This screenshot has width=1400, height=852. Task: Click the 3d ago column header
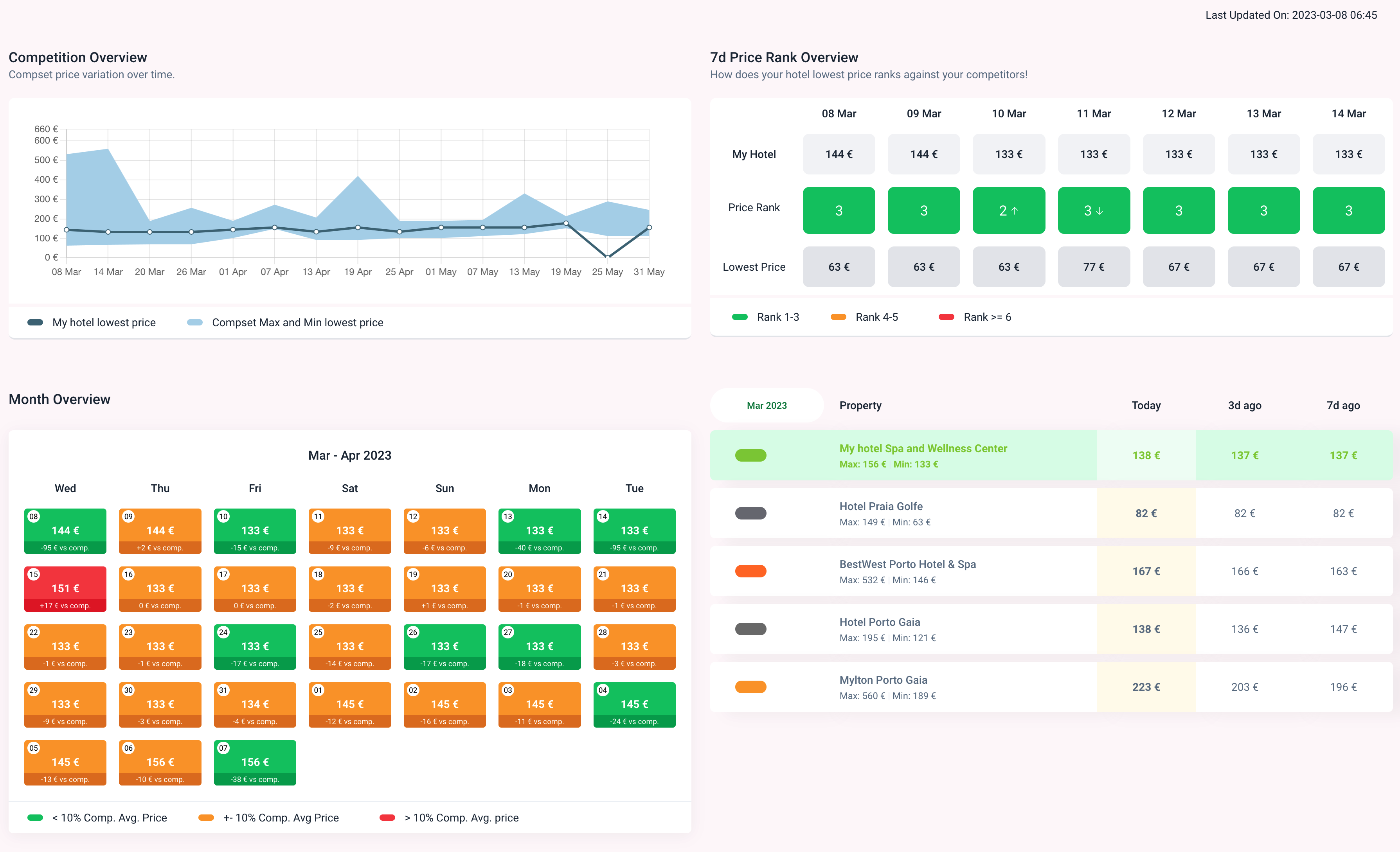tap(1244, 406)
